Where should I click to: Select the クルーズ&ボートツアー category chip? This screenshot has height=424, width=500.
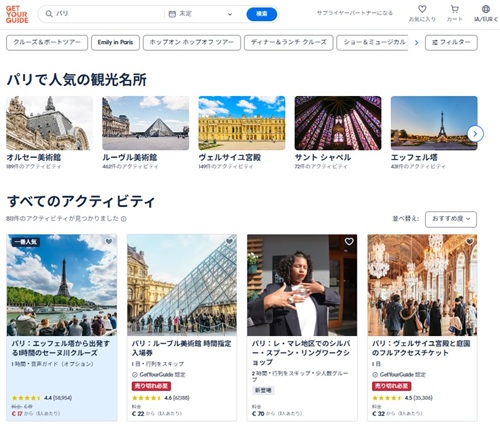47,43
